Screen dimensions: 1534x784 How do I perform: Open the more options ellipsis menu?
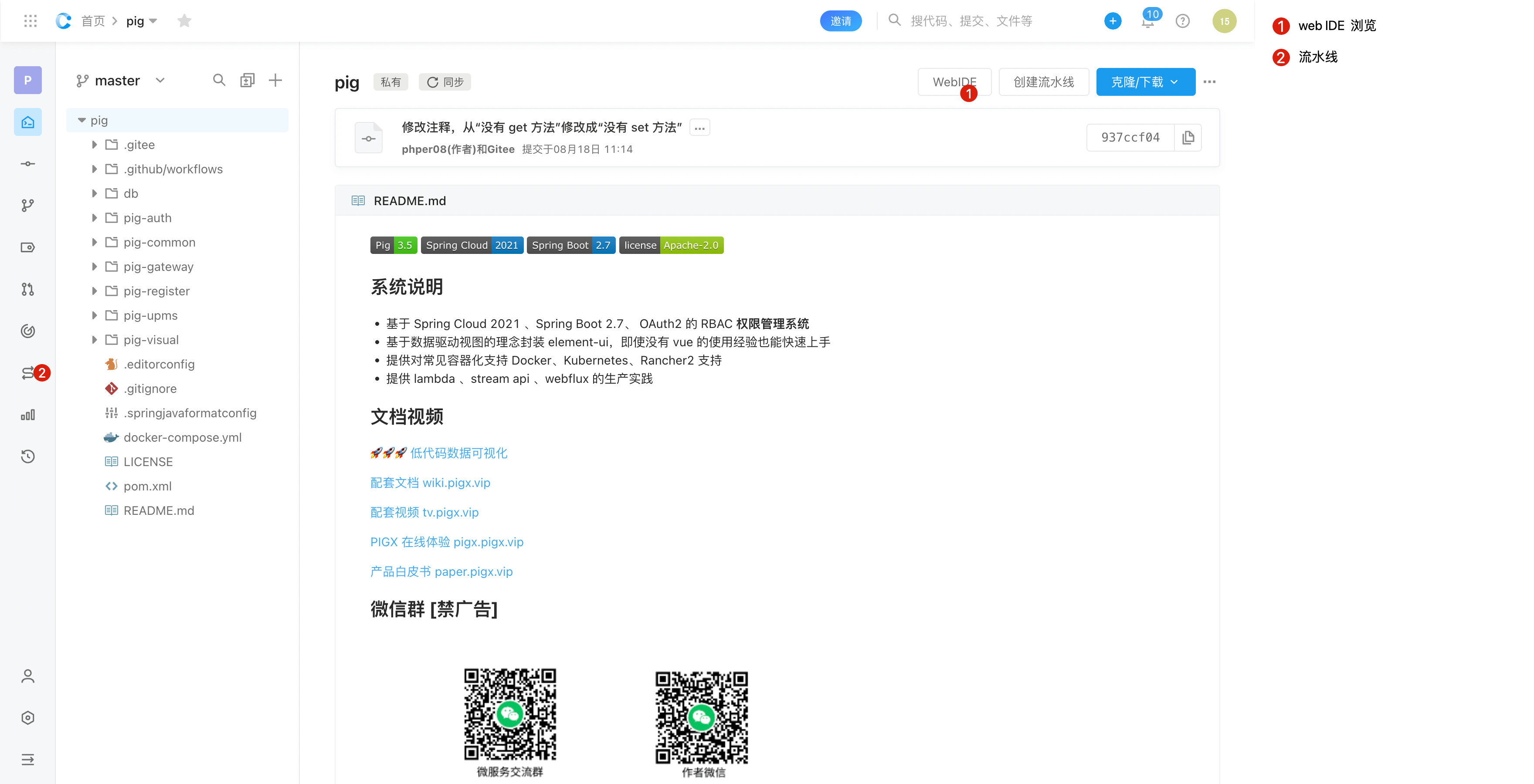(x=1209, y=81)
